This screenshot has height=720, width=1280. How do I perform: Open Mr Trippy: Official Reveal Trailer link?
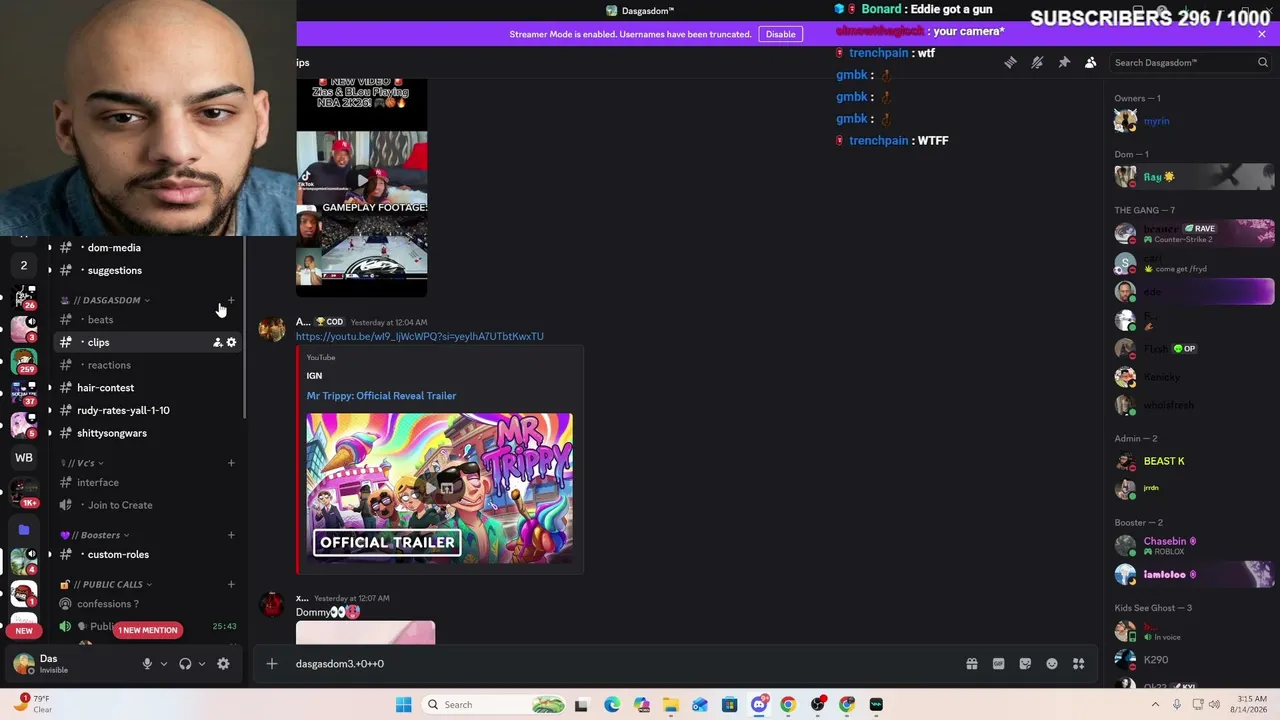(x=381, y=396)
